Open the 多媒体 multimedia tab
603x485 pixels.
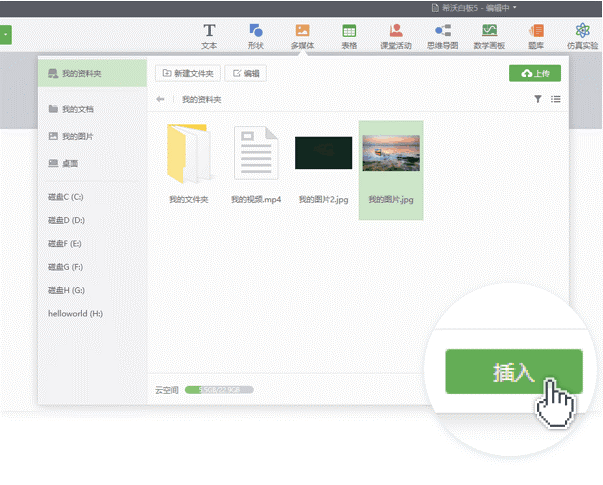click(302, 36)
